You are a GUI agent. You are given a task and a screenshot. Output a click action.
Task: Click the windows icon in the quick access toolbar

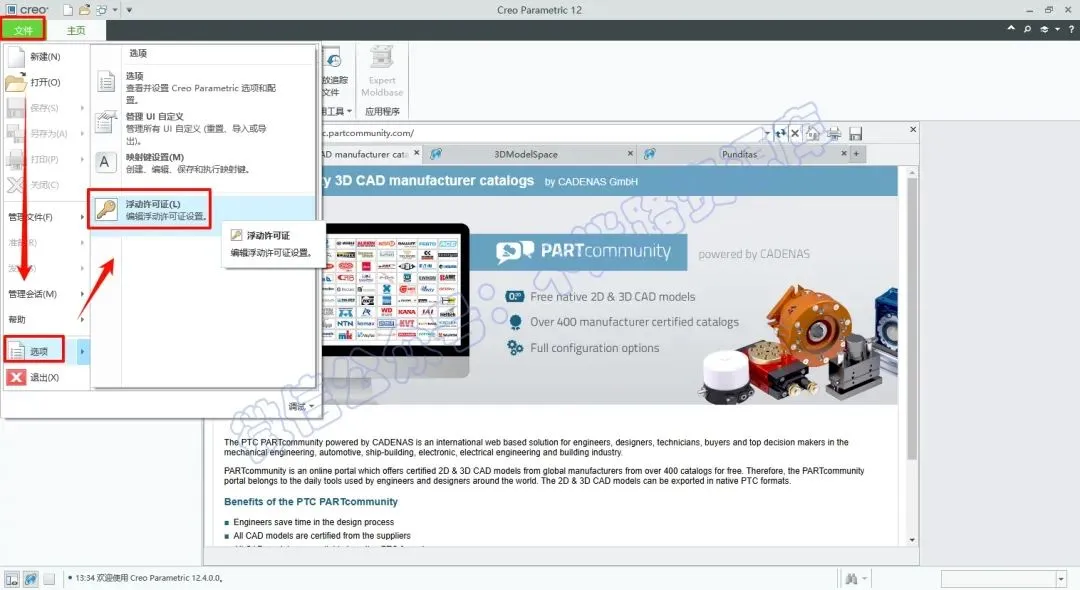pyautogui.click(x=101, y=10)
